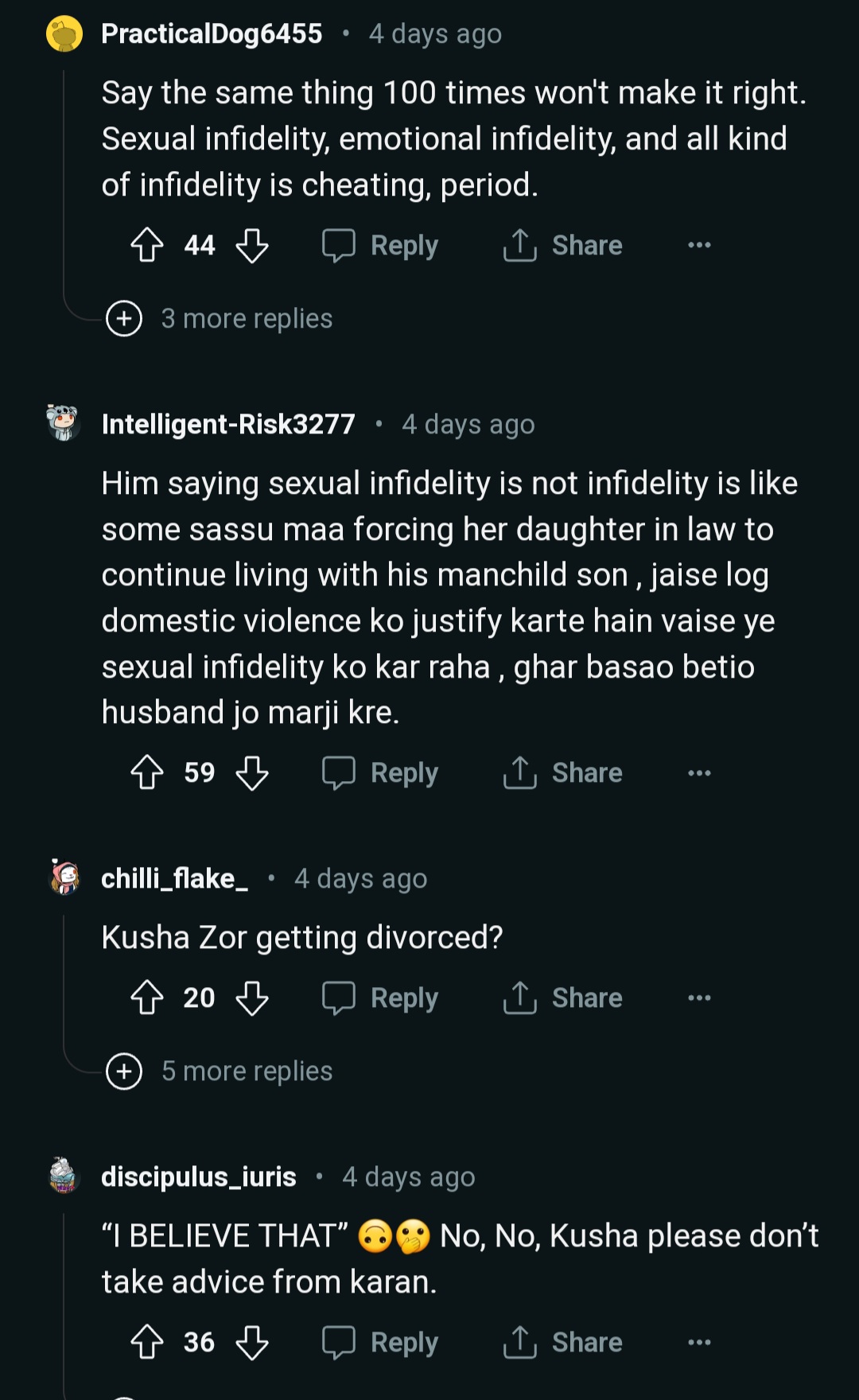Share chilli_flake_'s comment
This screenshot has height=1400, width=859.
tap(563, 997)
